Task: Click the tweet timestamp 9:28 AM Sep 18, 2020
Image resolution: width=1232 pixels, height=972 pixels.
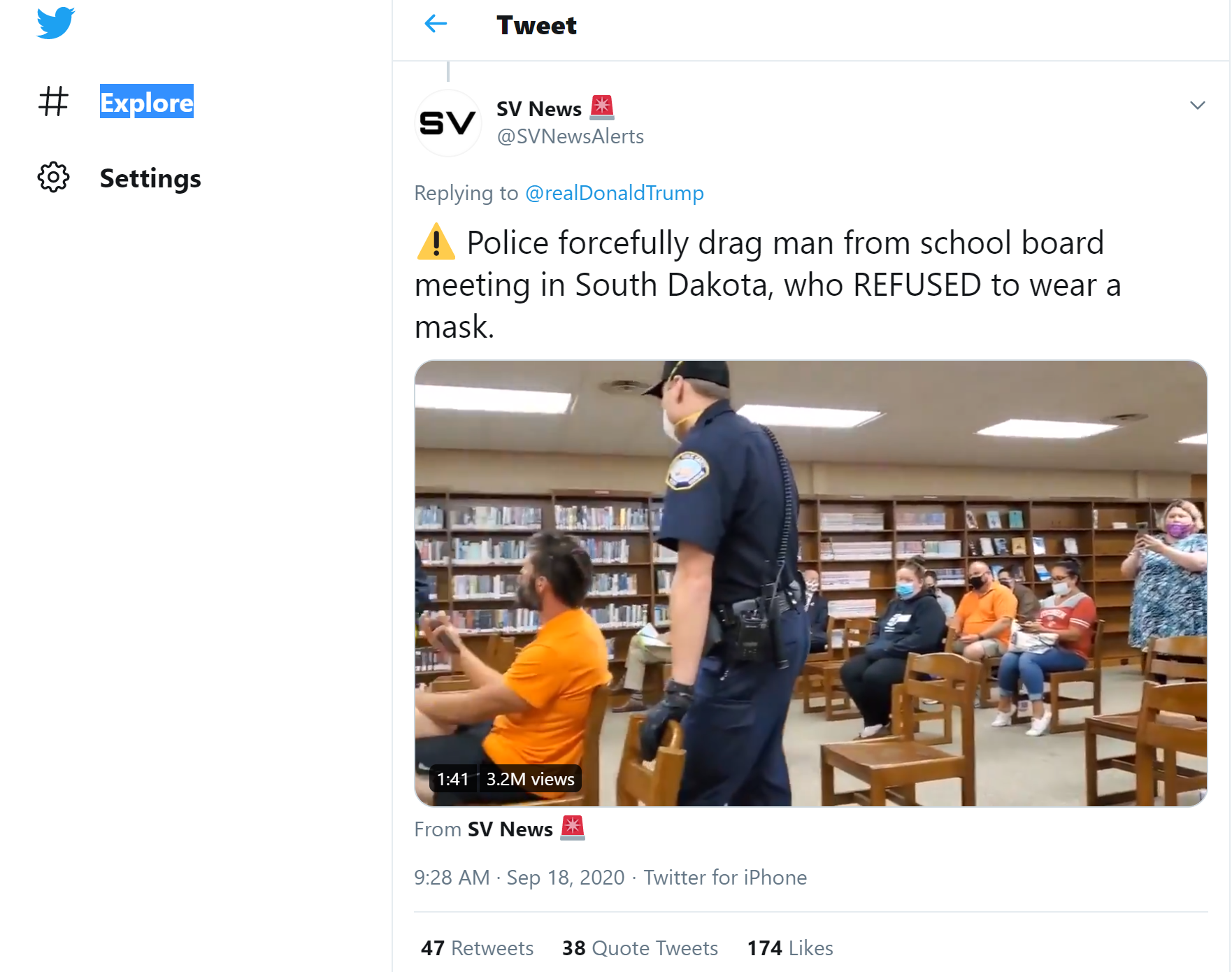Action: tap(519, 877)
